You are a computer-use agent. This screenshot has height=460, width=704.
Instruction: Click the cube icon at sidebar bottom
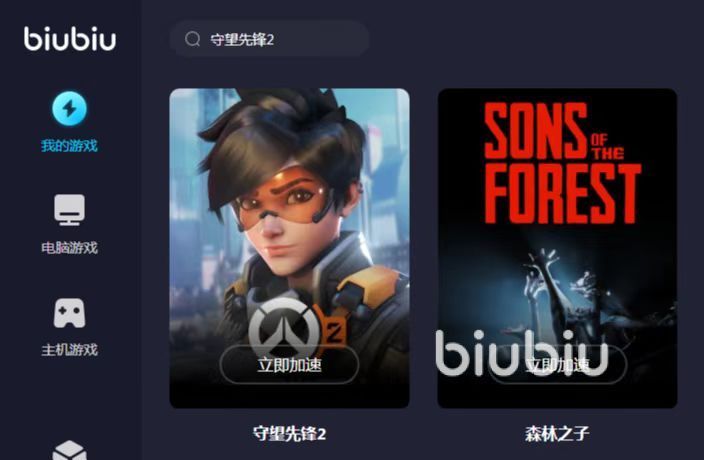click(70, 450)
